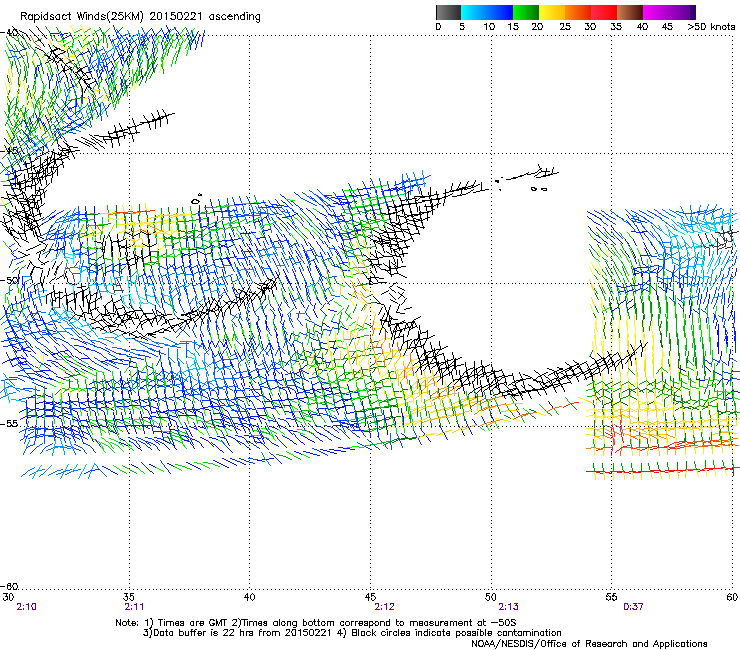Click the pass time '2:11' label
This screenshot has width=740, height=650.
click(135, 607)
